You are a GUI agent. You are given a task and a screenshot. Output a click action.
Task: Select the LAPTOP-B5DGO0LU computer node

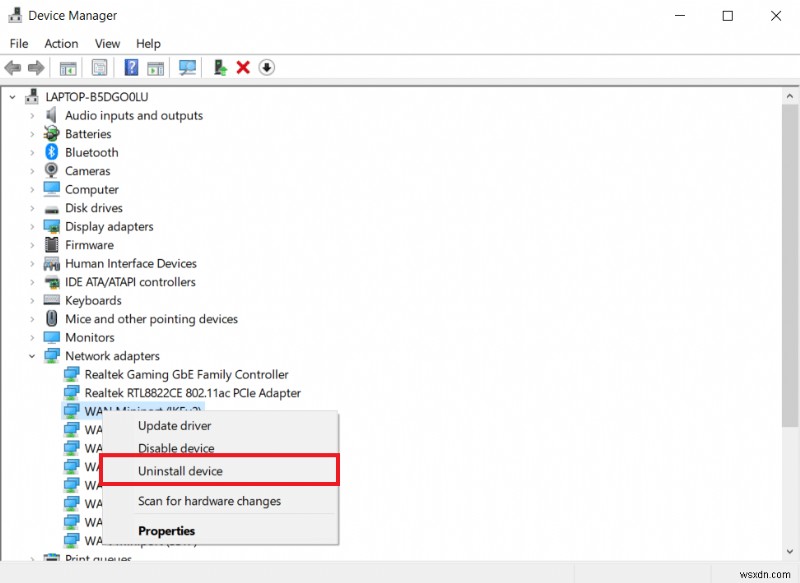click(94, 96)
